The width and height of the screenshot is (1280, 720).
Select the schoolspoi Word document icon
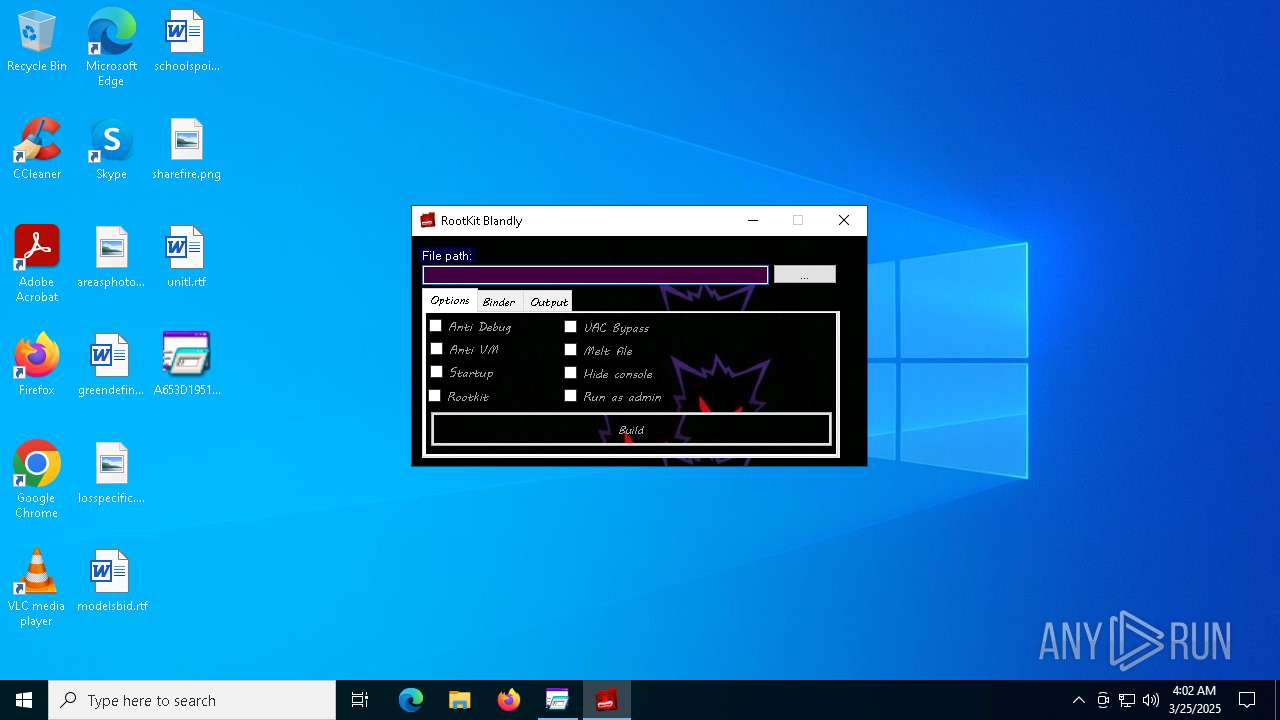186,41
